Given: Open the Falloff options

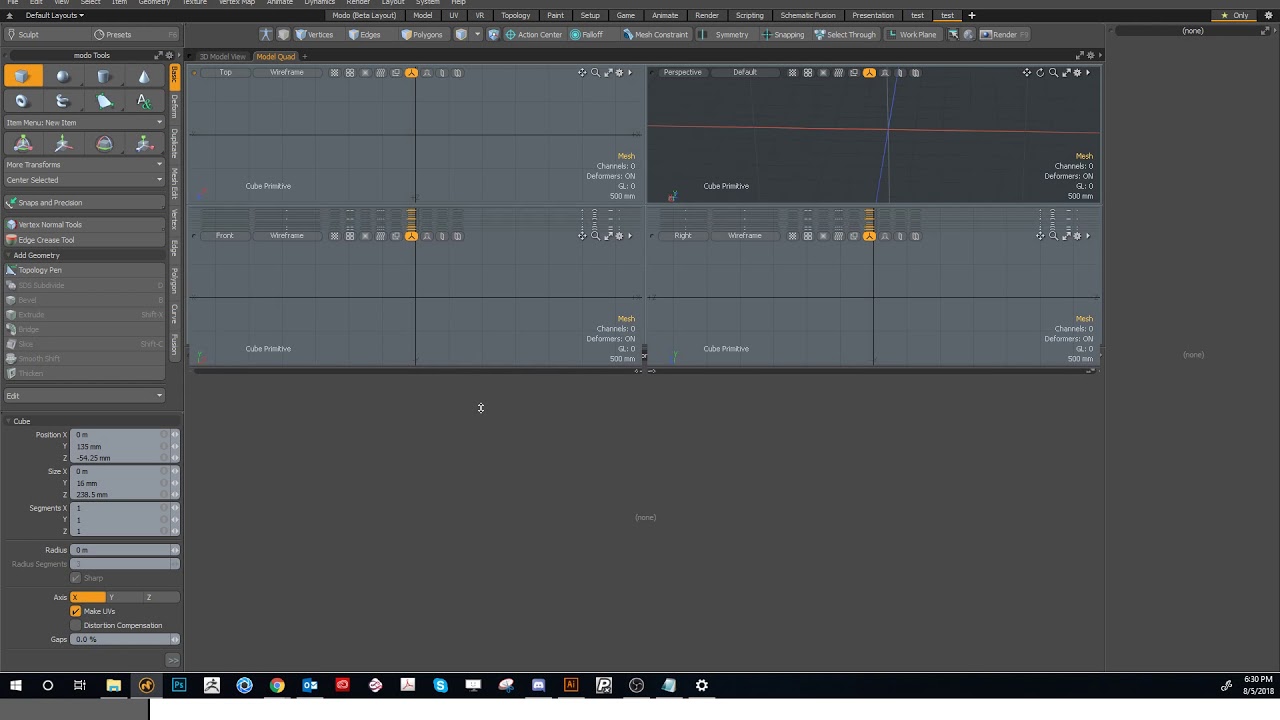Looking at the screenshot, I should 587,34.
